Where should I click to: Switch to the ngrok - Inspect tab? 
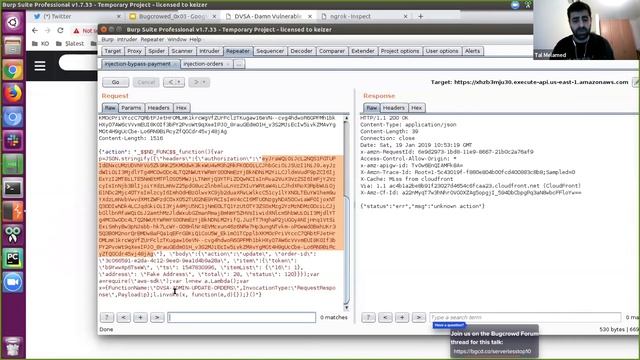tap(363, 16)
